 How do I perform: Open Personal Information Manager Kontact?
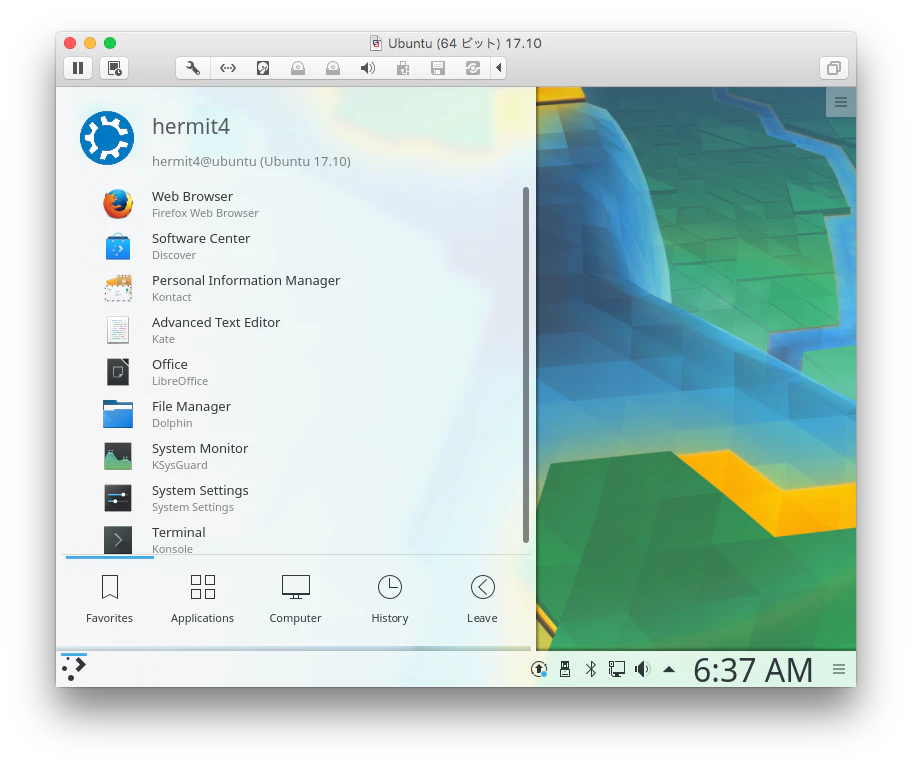(297, 288)
